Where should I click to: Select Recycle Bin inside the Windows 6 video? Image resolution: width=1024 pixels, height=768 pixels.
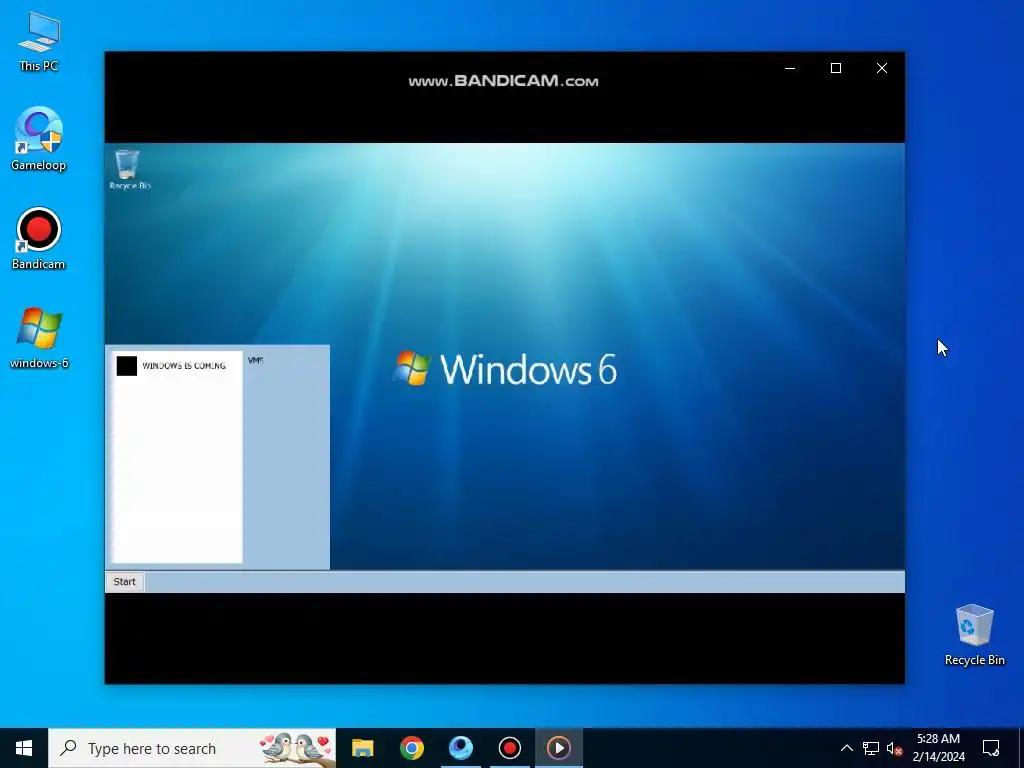click(x=129, y=169)
